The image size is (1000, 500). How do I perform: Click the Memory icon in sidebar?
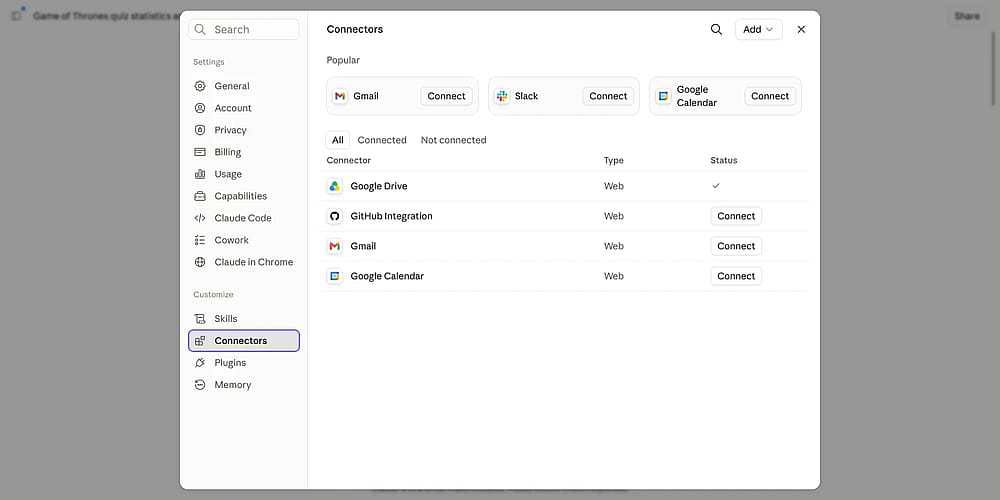click(x=200, y=385)
